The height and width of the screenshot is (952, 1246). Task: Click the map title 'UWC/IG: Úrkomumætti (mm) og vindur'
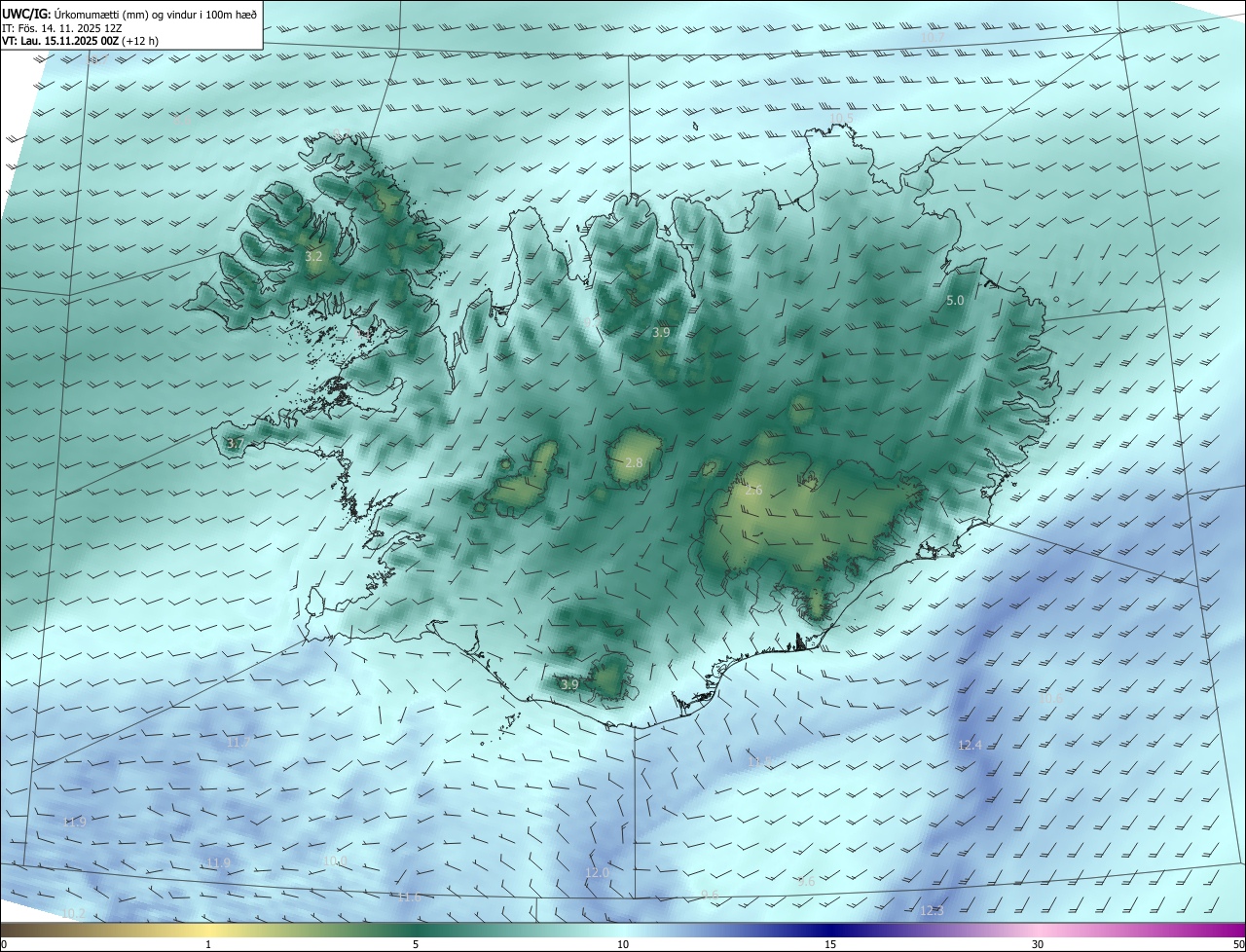click(129, 14)
